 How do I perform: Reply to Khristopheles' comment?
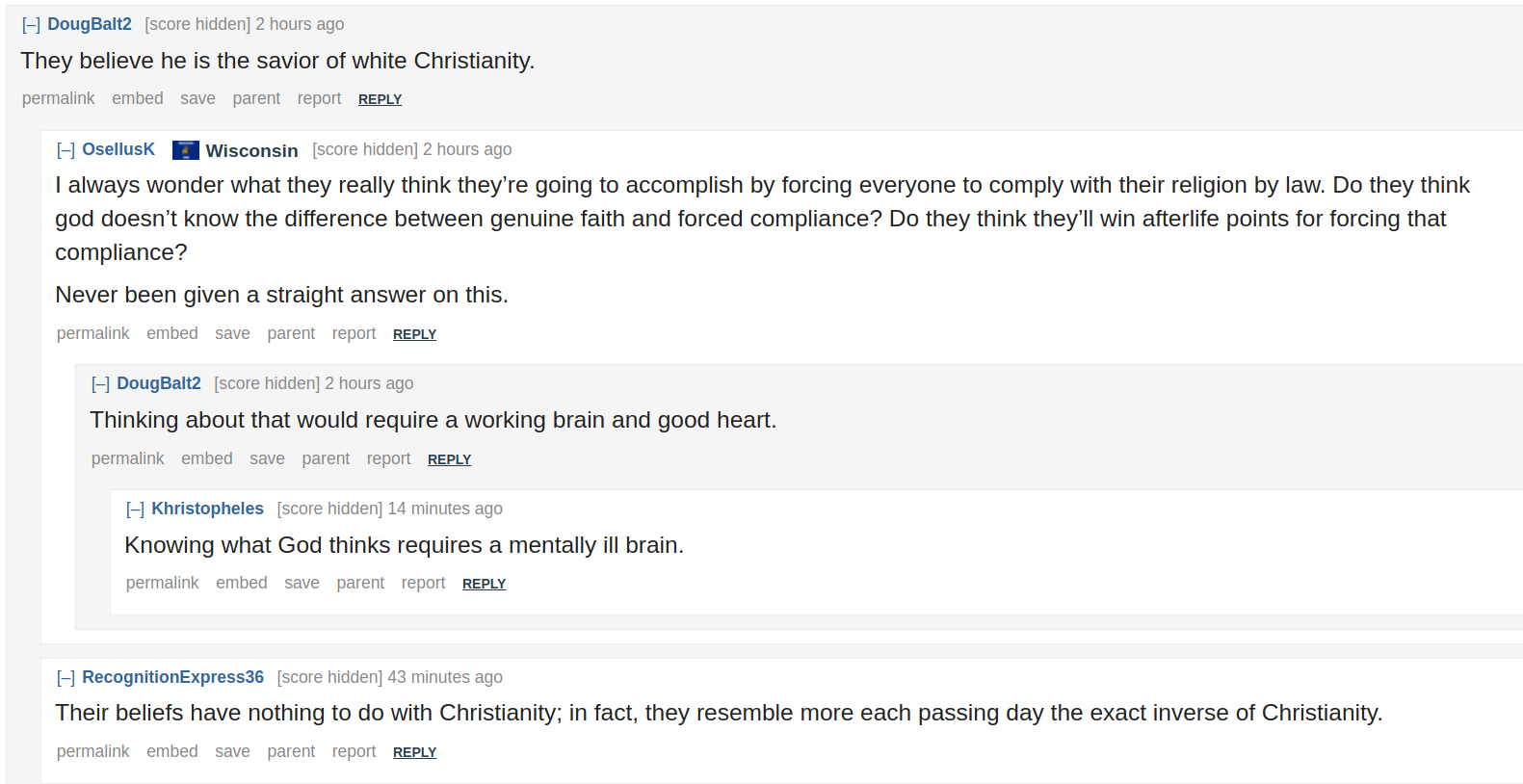[x=484, y=584]
